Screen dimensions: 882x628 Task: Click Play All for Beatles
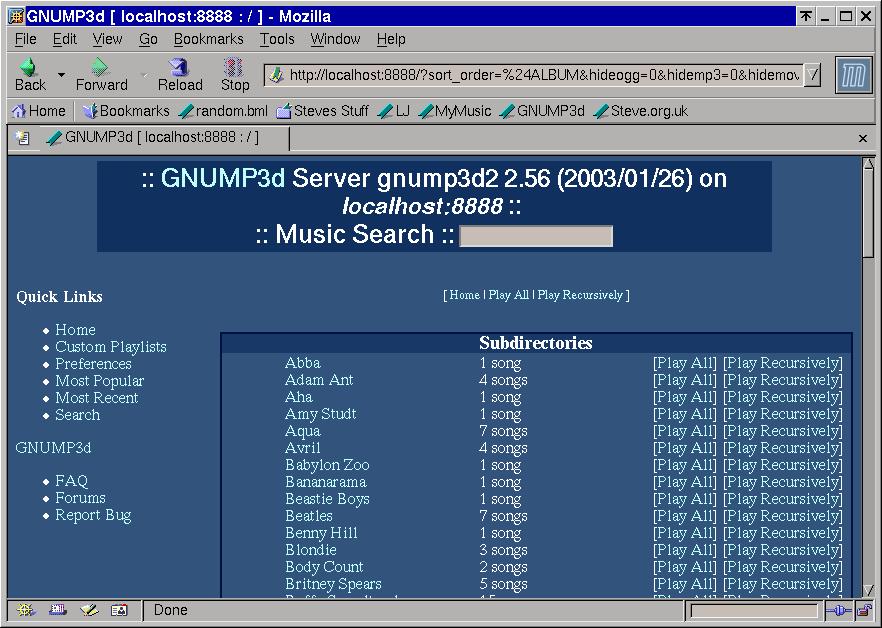(x=685, y=516)
